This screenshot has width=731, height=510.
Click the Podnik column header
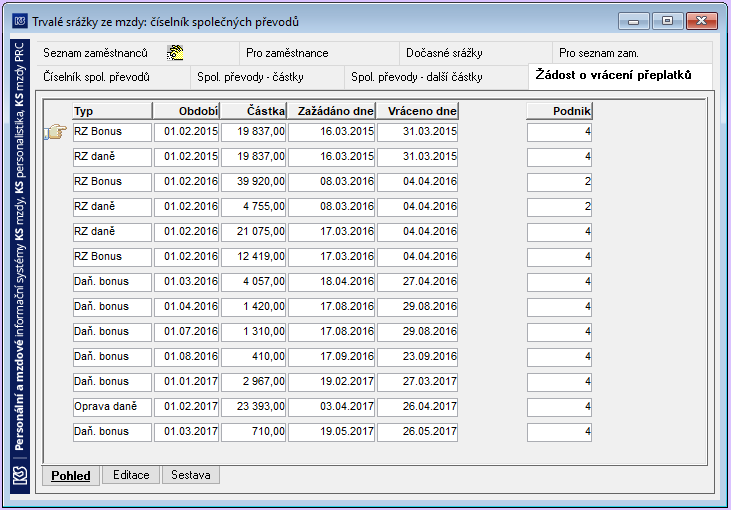pos(559,111)
